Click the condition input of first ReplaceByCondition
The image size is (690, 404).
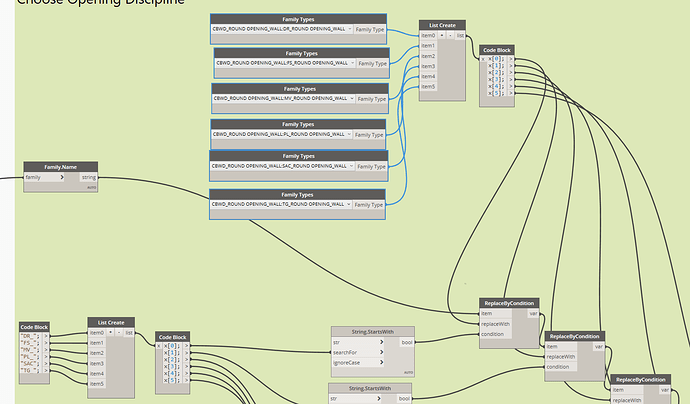click(496, 334)
